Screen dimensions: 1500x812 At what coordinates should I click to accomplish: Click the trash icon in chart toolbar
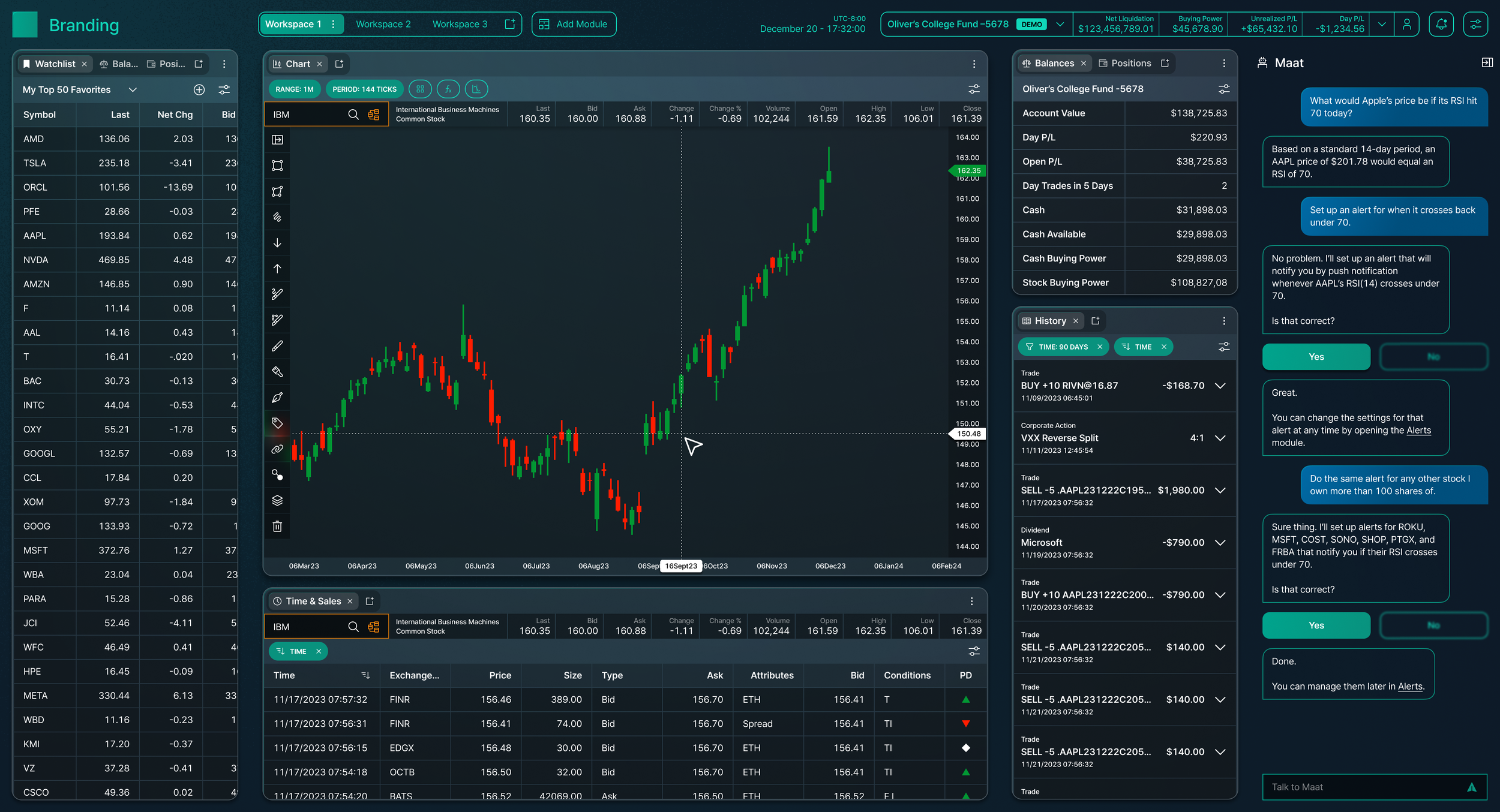click(x=277, y=526)
